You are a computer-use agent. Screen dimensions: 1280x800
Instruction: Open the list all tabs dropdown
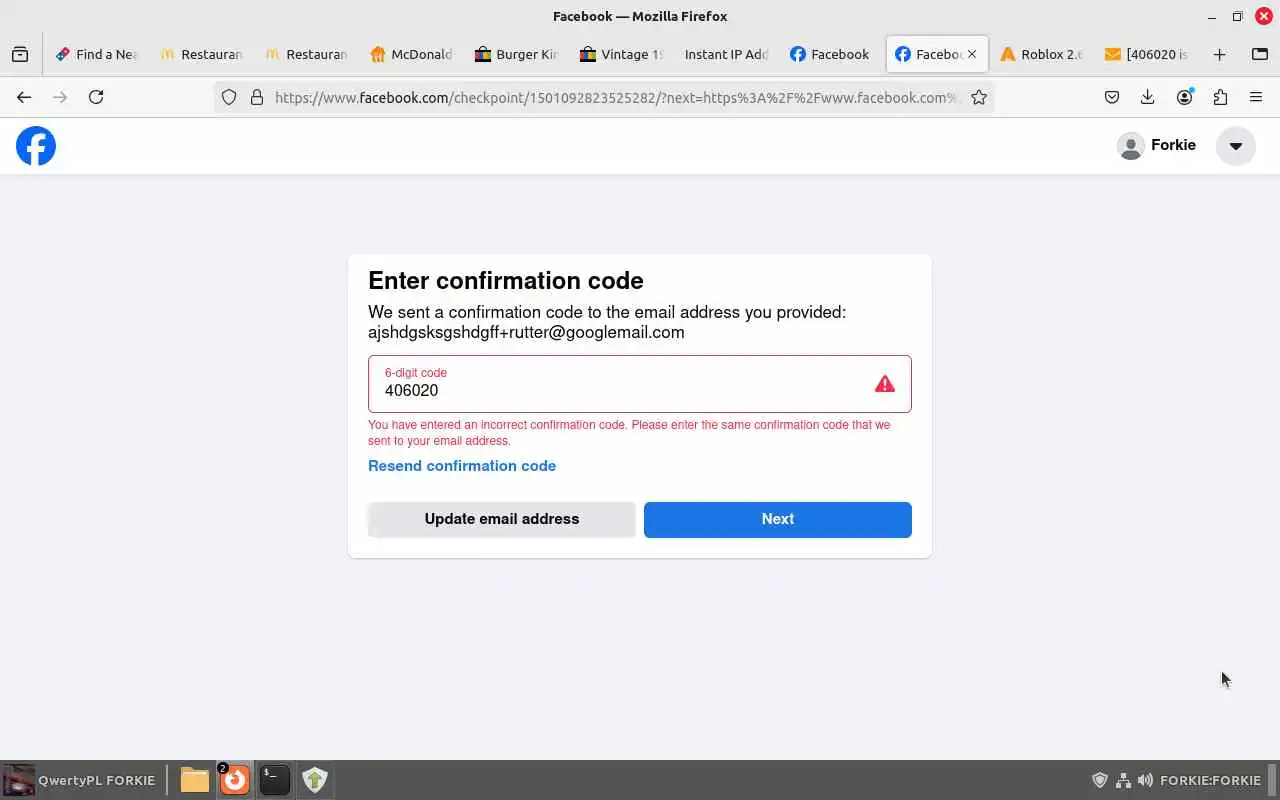(1260, 54)
